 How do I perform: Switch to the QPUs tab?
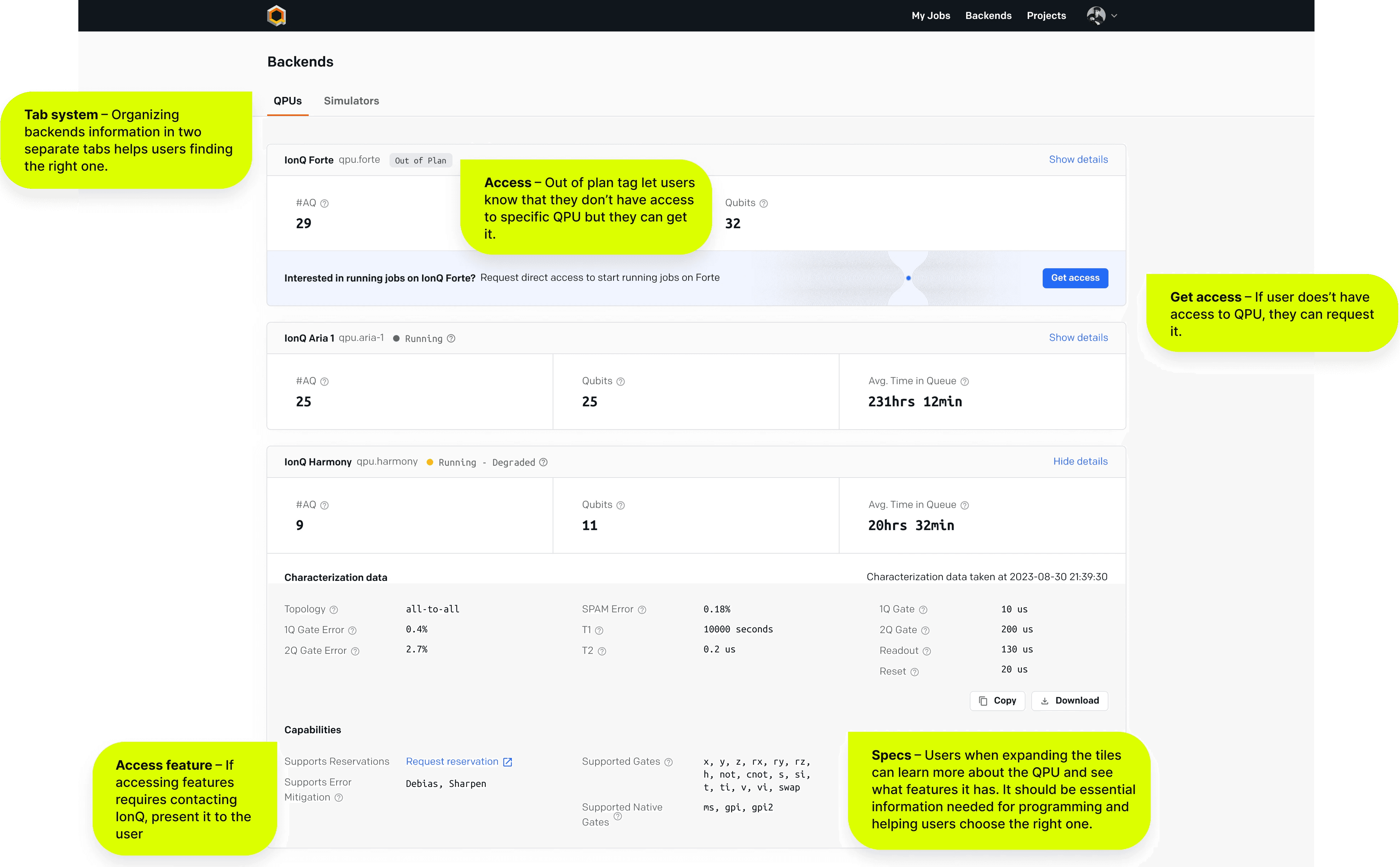[x=288, y=101]
